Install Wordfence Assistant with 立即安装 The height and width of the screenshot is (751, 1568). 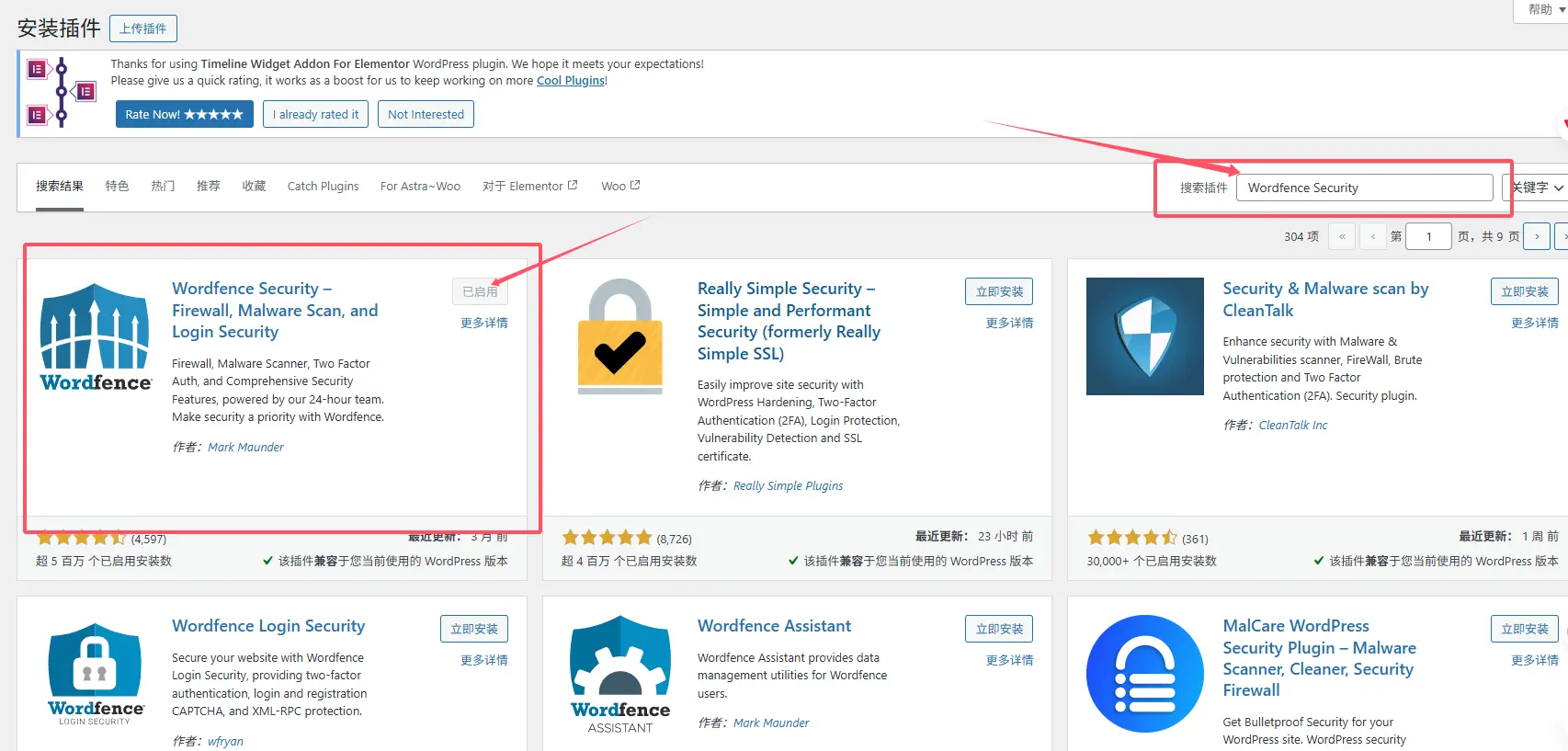[999, 629]
